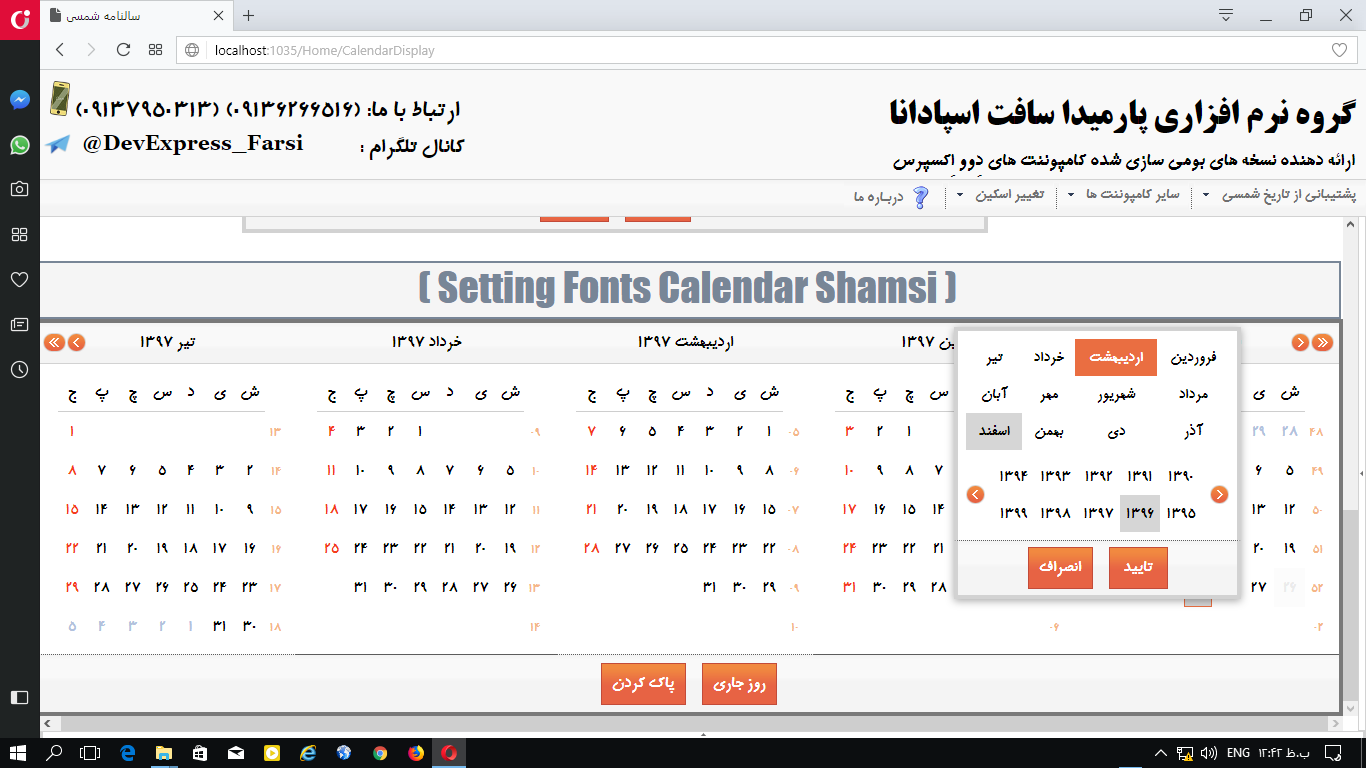
Task: Click the snapshot camera icon in the sidebar
Action: pos(19,188)
